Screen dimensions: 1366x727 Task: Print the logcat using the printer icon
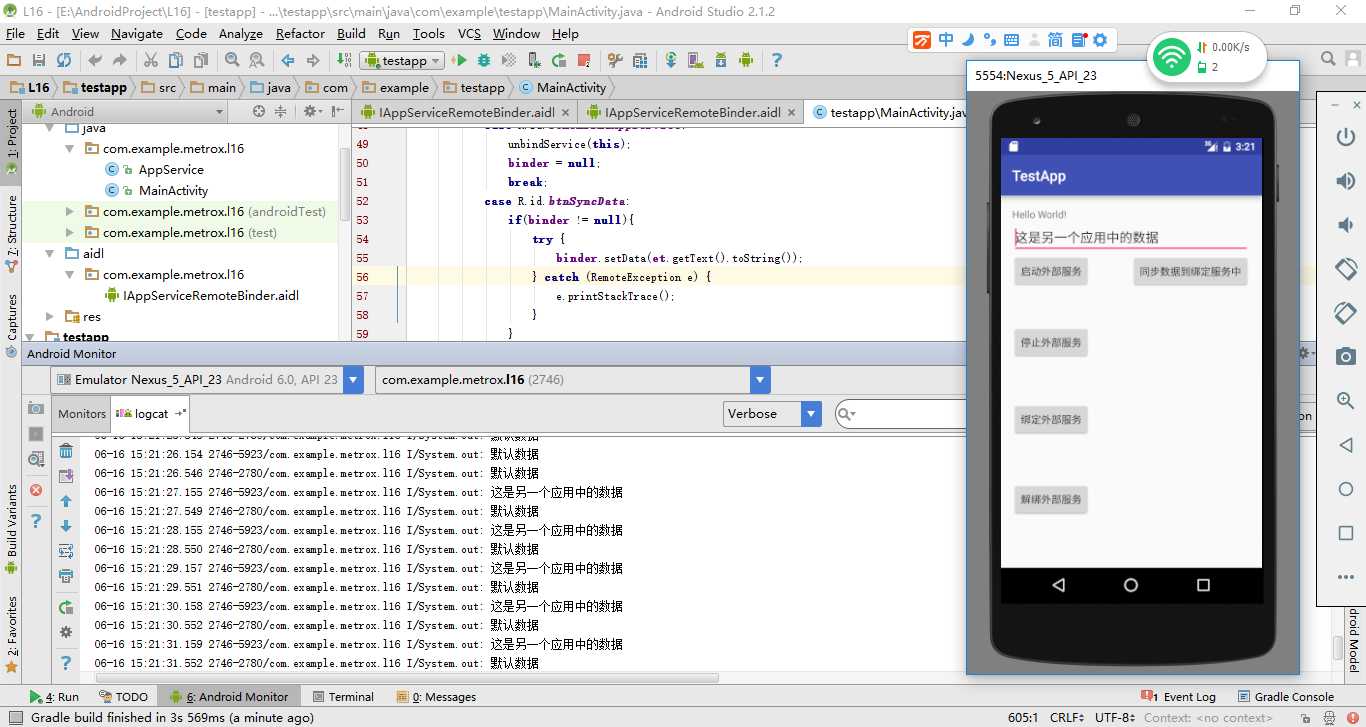click(66, 576)
